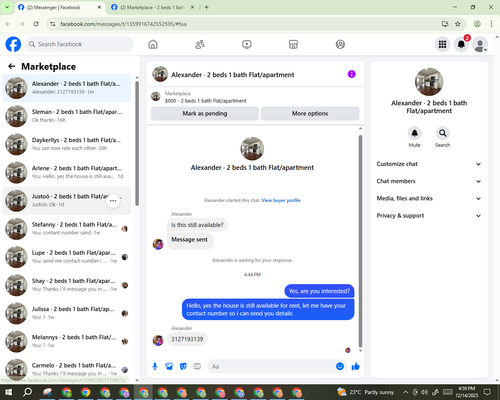Screen dimensions: 500x400
Task: Click phone number message 3127193139
Action: click(x=187, y=339)
